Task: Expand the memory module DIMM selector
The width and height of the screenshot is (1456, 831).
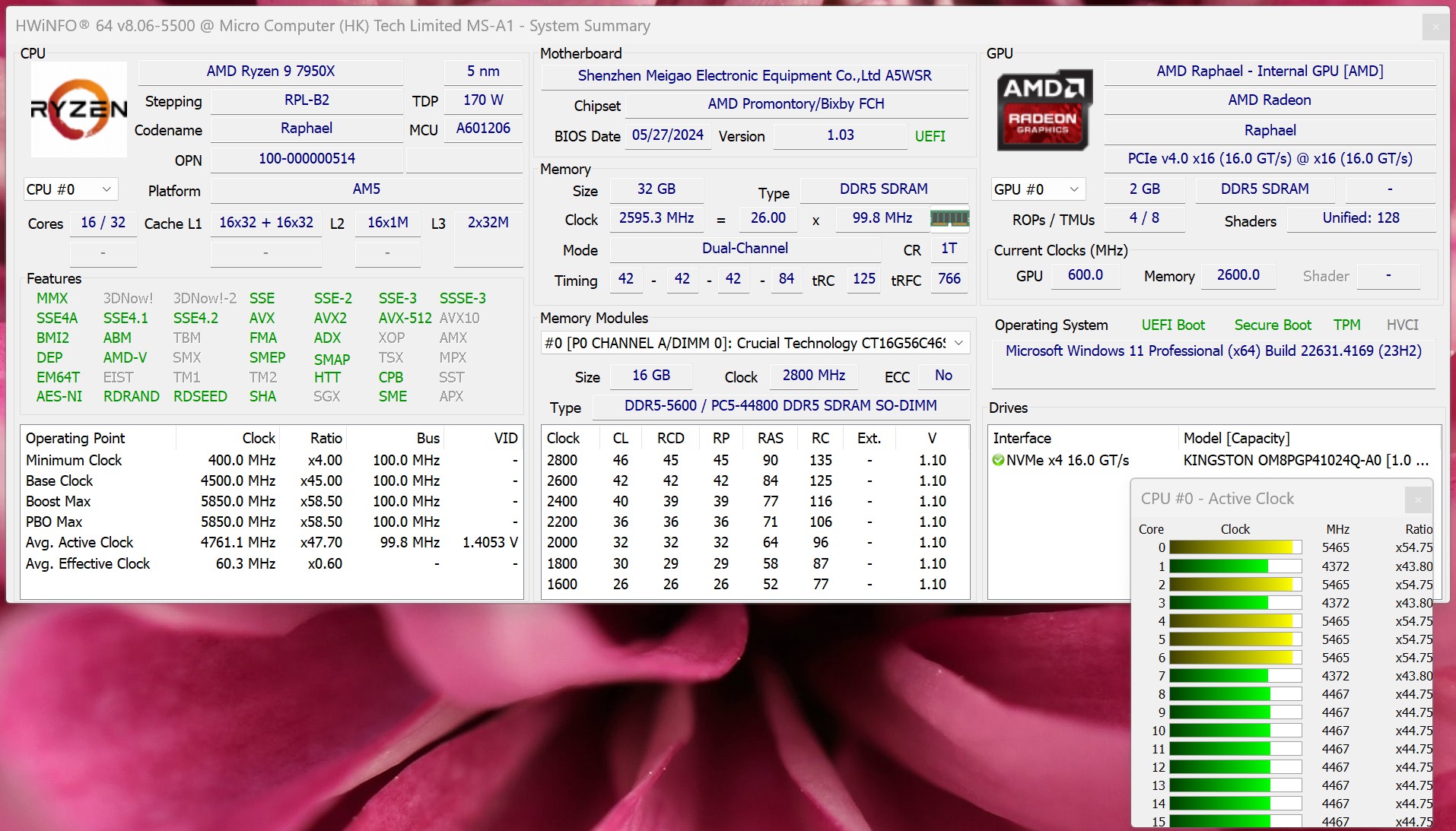Action: coord(958,344)
